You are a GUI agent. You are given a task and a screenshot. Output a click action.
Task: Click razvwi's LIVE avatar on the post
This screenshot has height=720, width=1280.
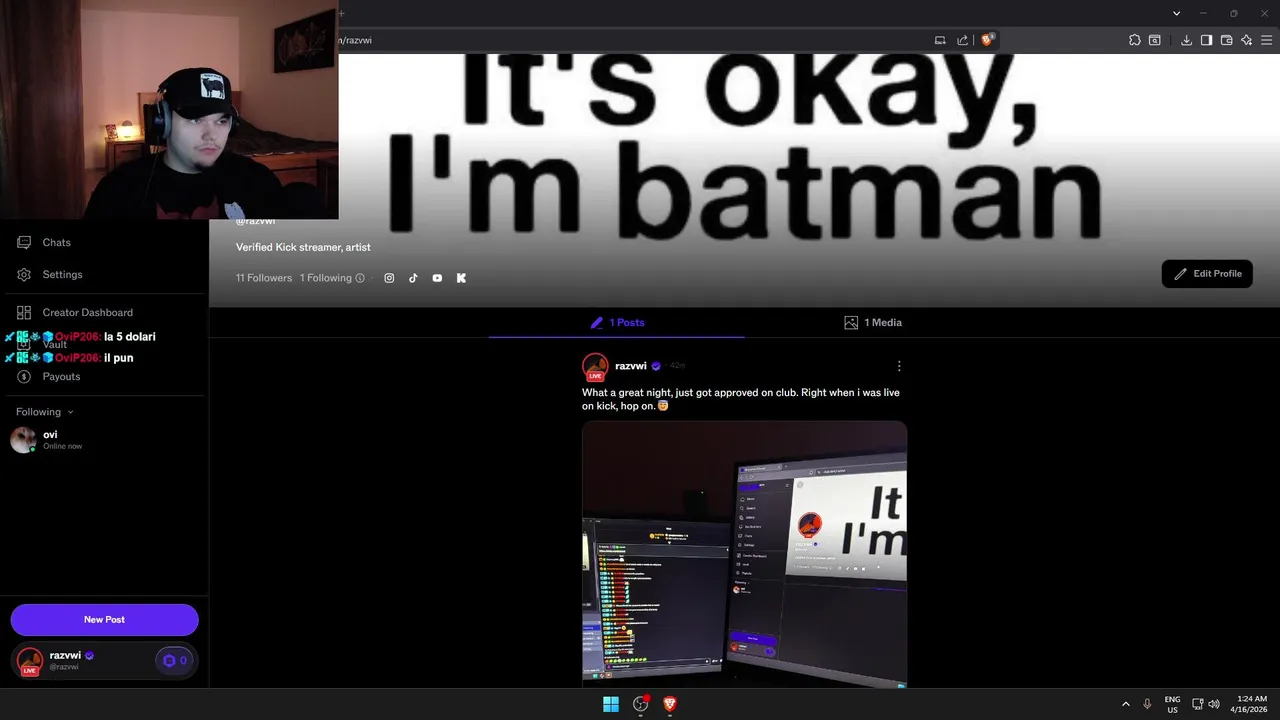595,367
